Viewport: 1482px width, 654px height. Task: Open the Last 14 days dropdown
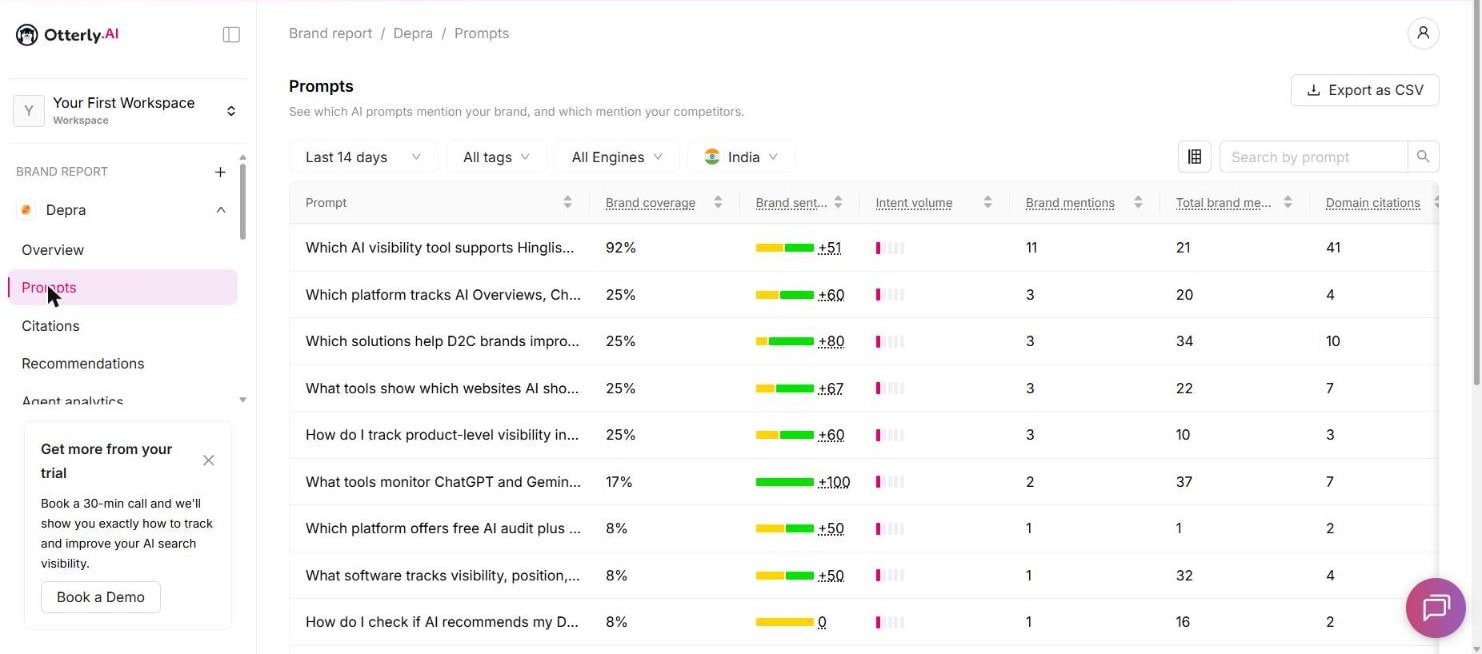(363, 157)
